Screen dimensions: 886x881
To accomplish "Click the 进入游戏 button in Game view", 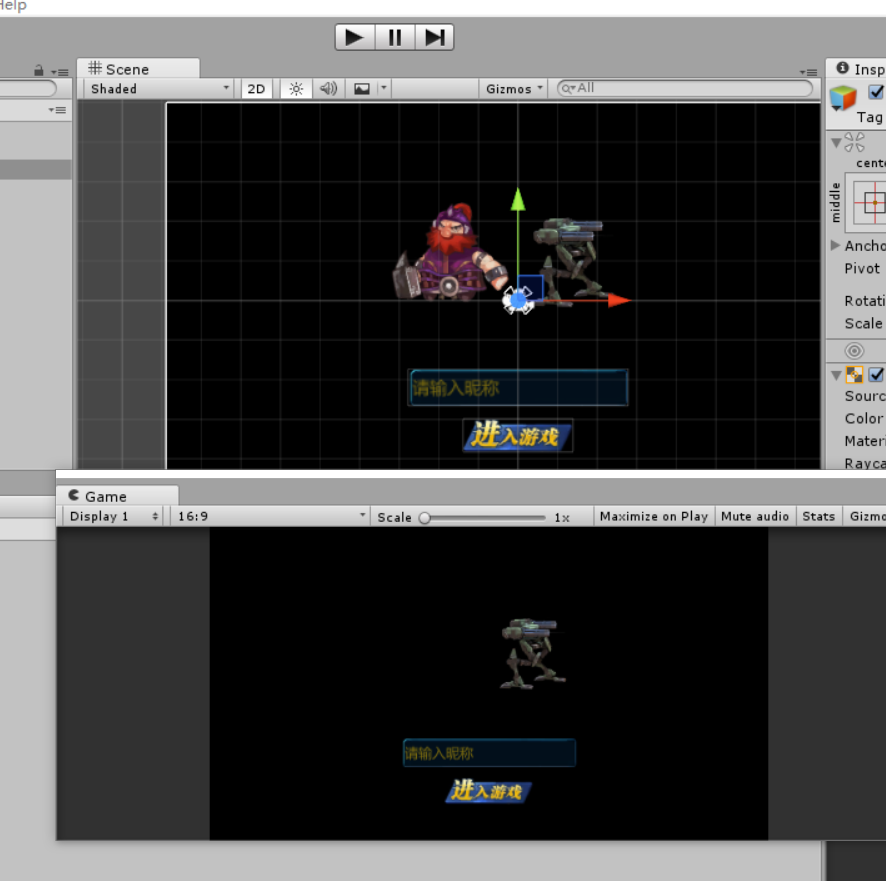I will tap(488, 791).
